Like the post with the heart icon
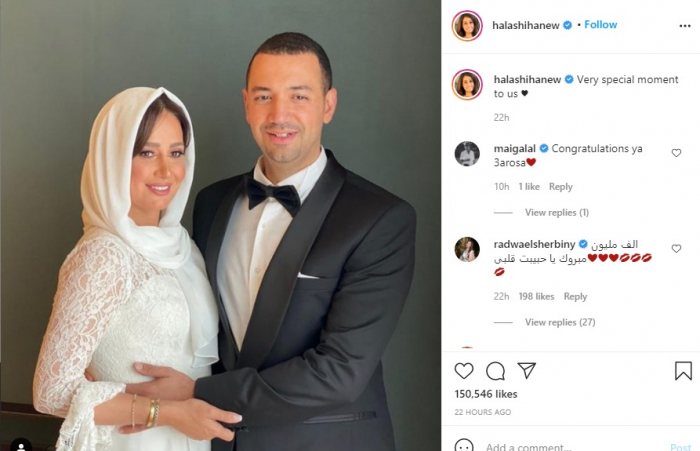700x451 pixels. (464, 371)
